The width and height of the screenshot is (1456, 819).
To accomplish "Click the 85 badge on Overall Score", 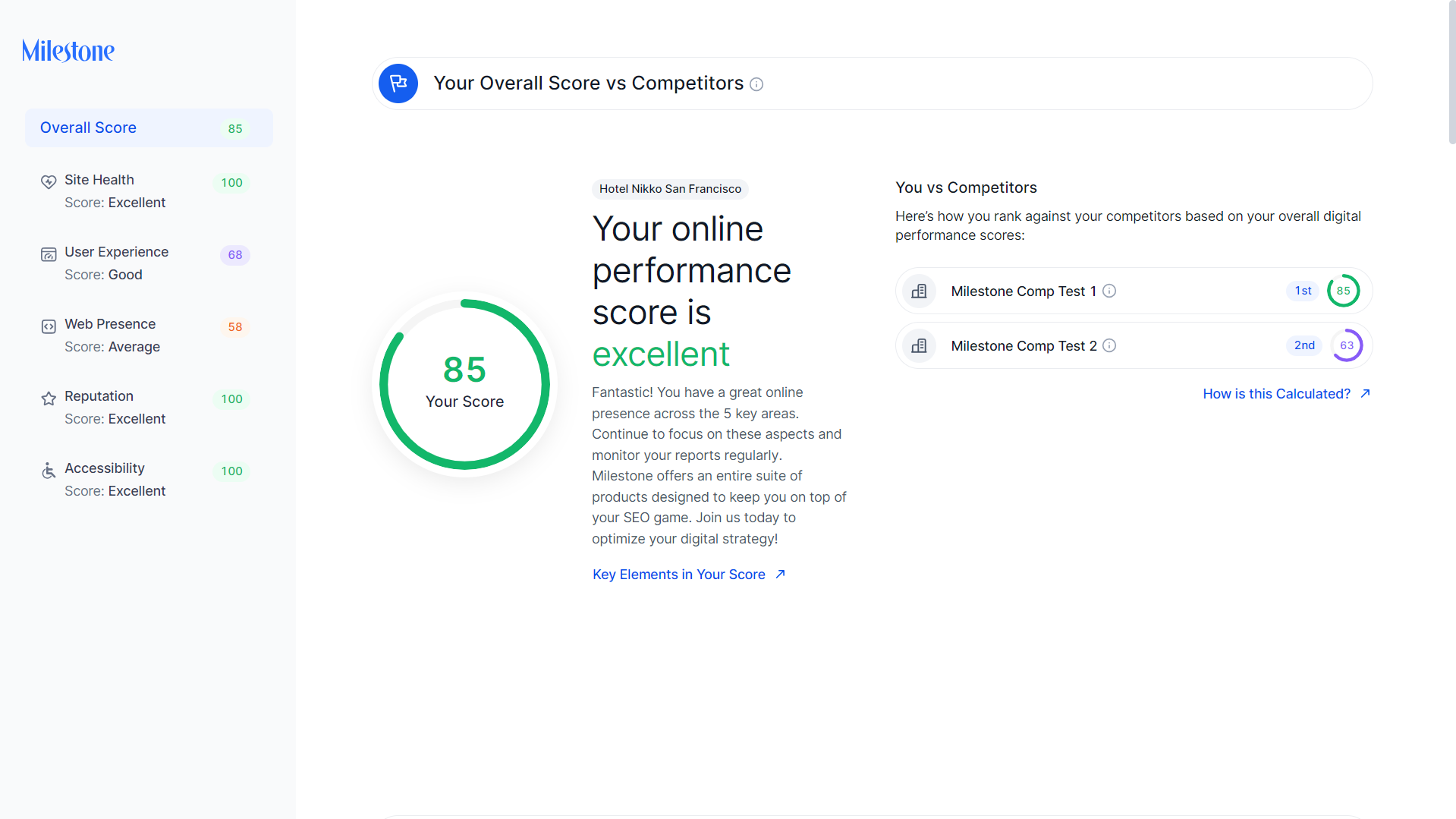I will [235, 129].
